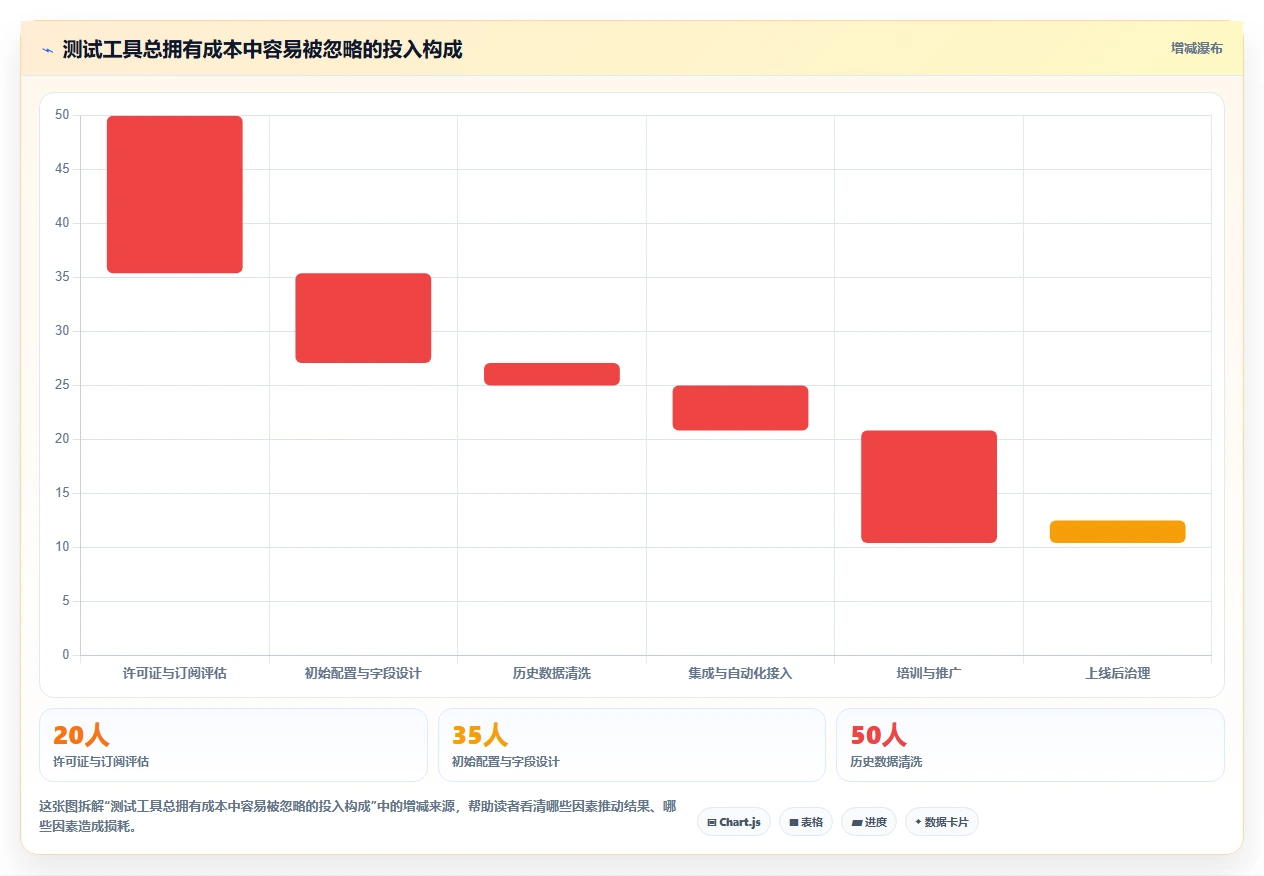Click the x-axis label 许可证与订阅评估
1264x876 pixels.
[175, 673]
